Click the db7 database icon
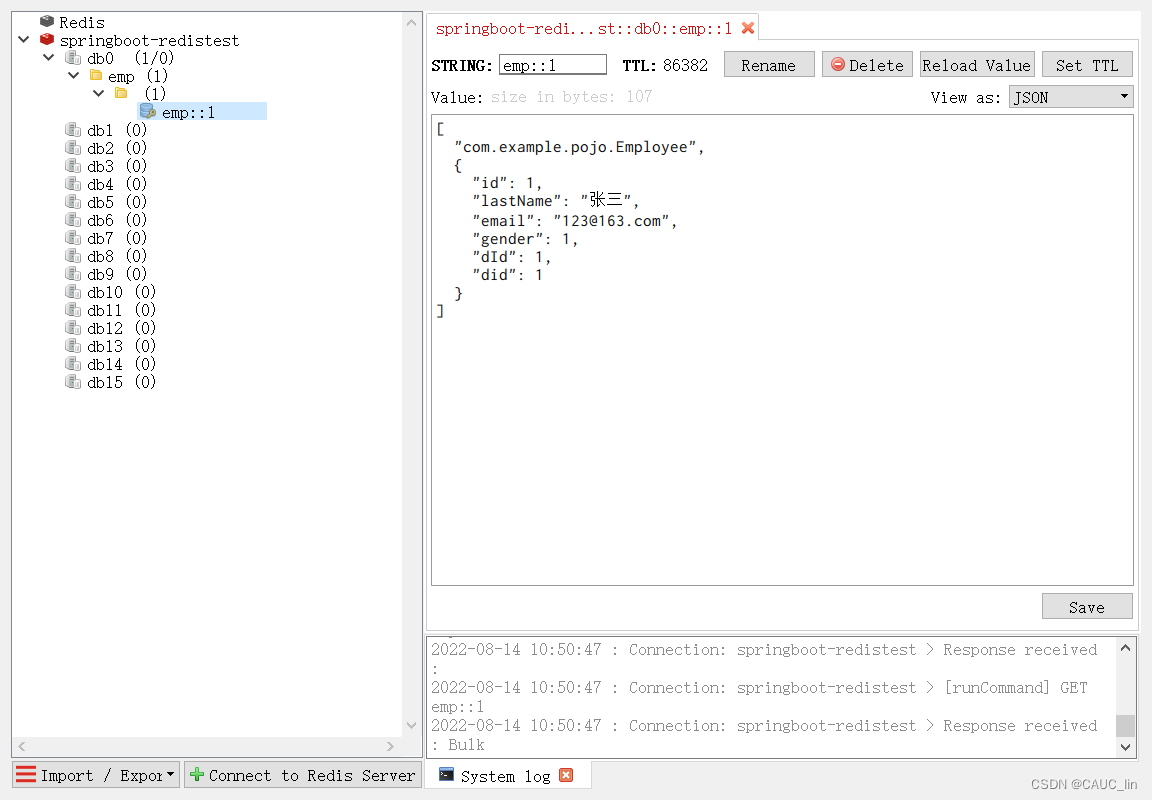Viewport: 1152px width, 800px height. 73,237
